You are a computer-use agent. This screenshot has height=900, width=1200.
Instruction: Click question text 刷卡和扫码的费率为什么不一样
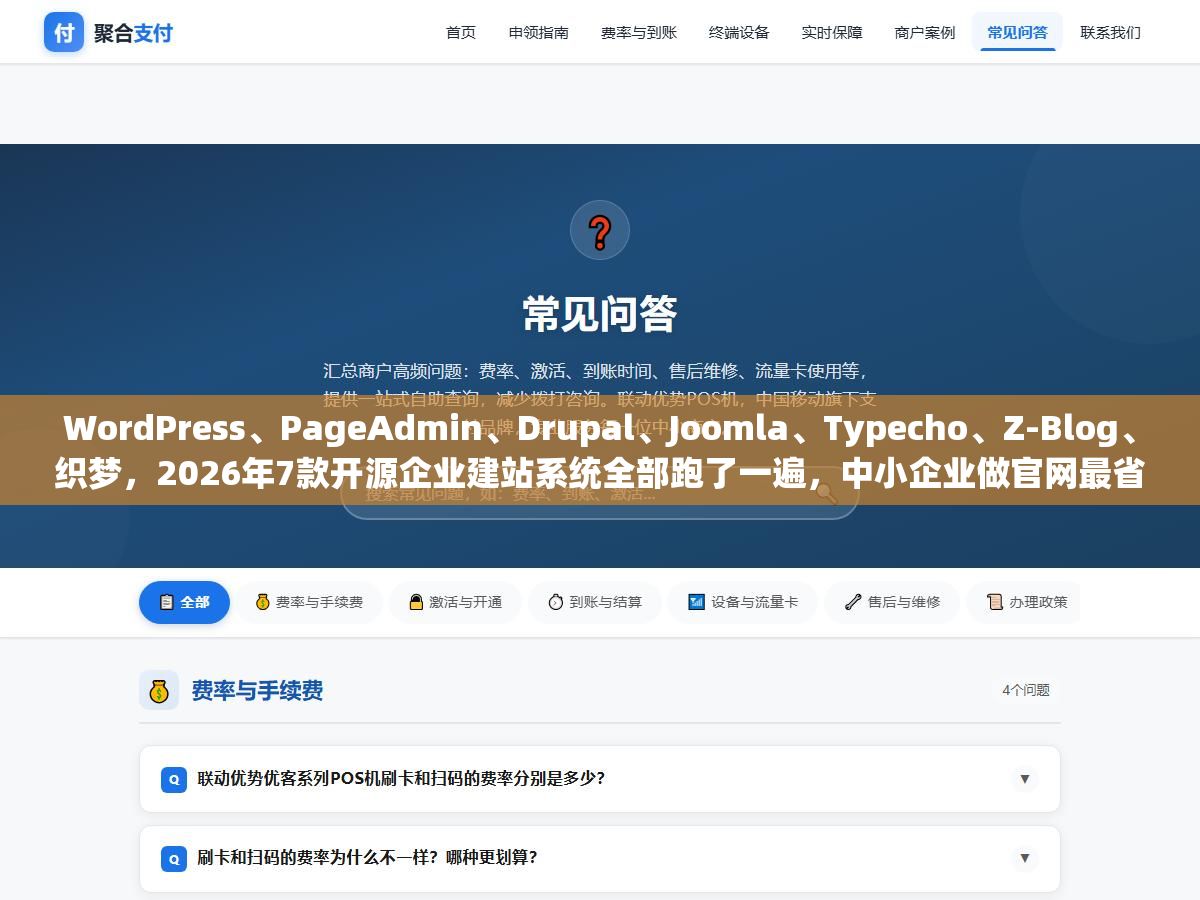click(x=367, y=857)
